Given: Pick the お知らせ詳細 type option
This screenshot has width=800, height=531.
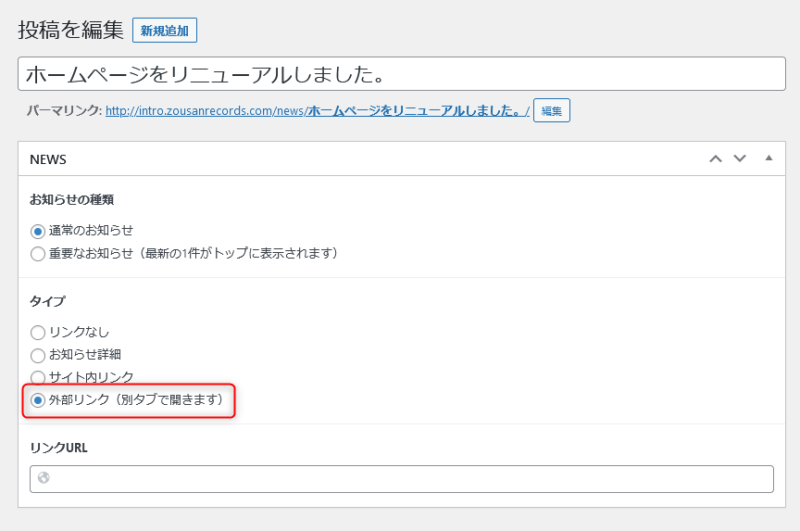Looking at the screenshot, I should (x=38, y=355).
